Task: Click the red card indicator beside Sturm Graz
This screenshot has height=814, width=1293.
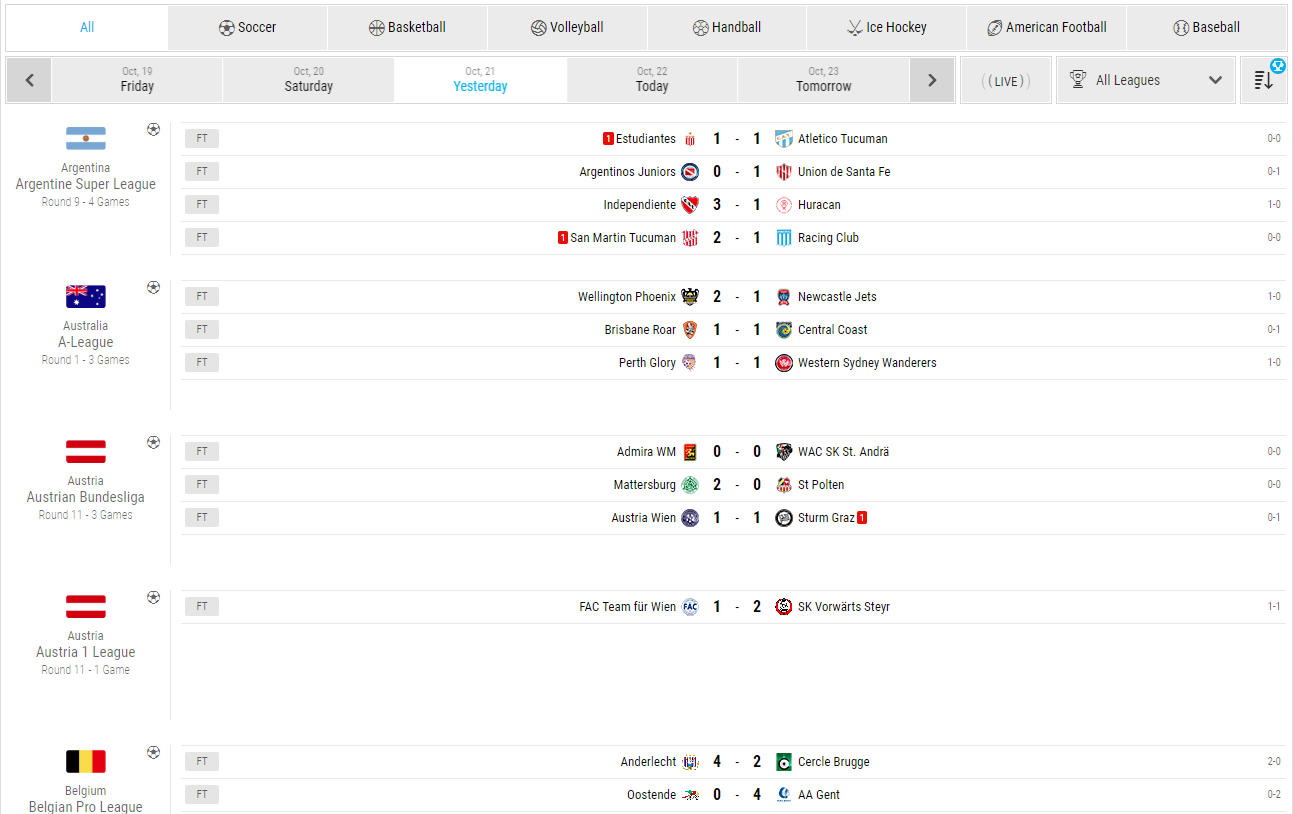Action: coord(862,518)
